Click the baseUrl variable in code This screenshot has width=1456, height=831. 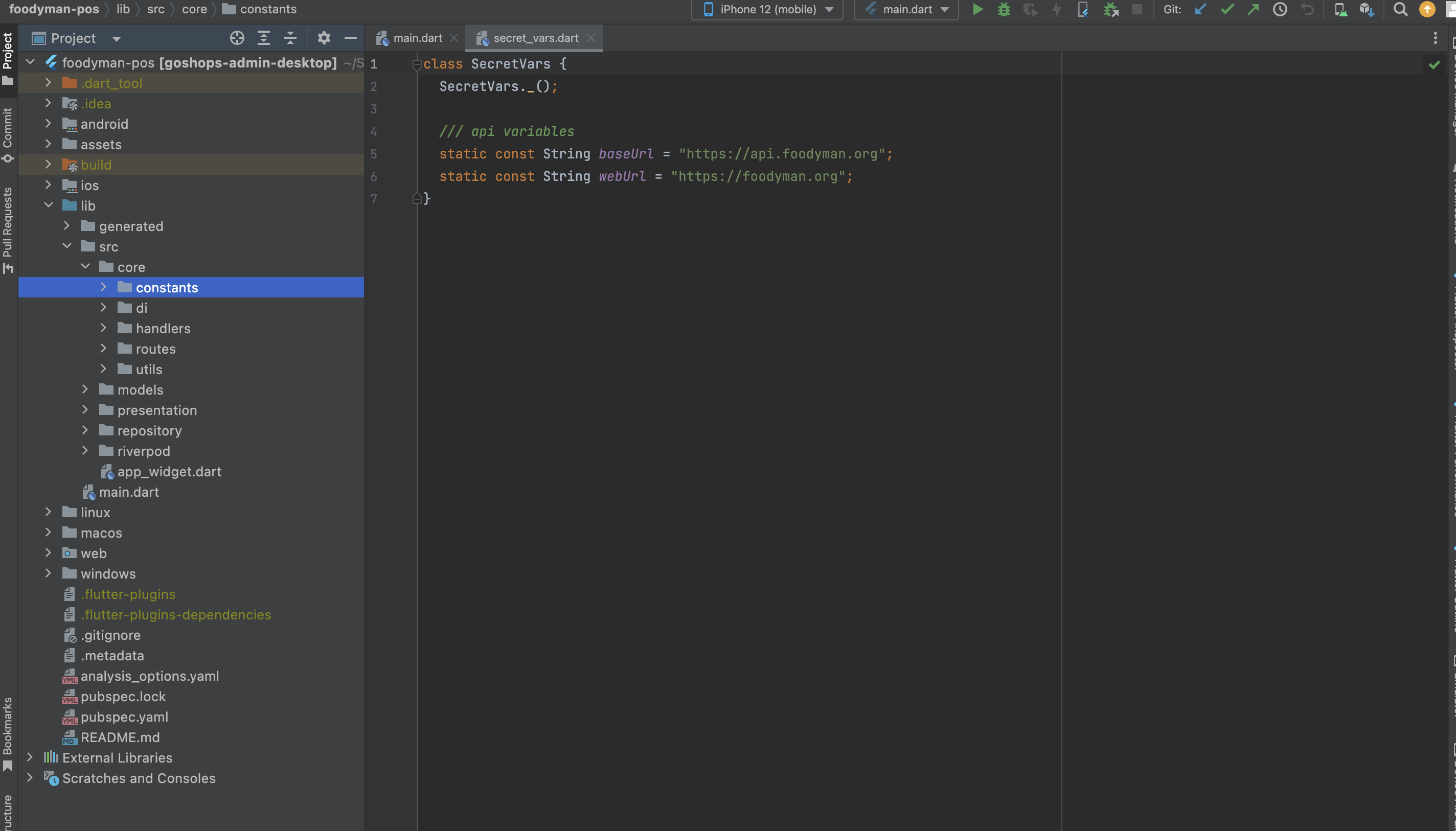(626, 154)
